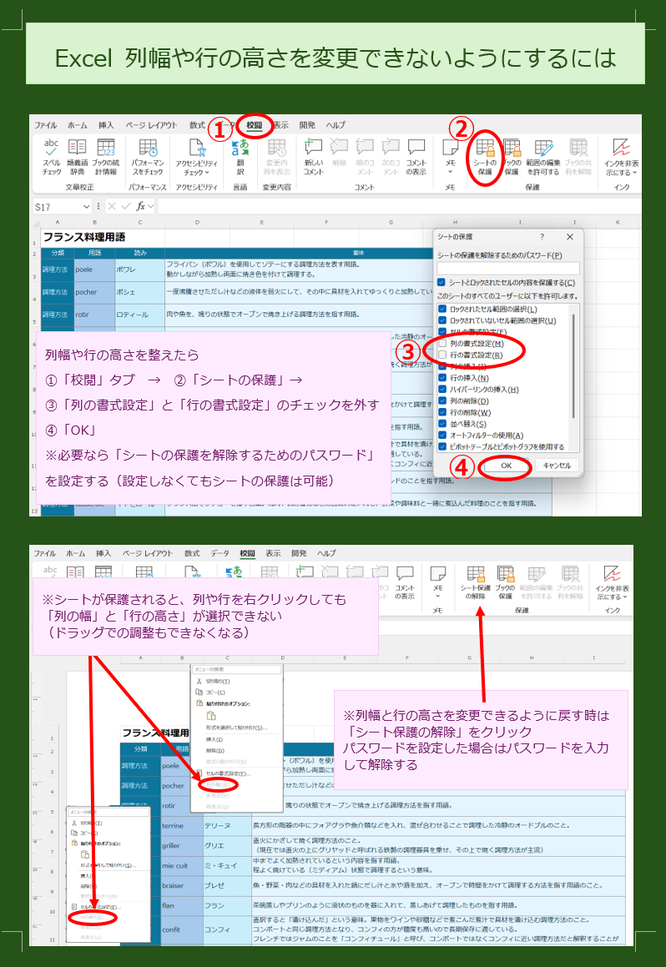The height and width of the screenshot is (967, 666).
Task: Click the confit cell in lower sheet
Action: click(x=182, y=929)
